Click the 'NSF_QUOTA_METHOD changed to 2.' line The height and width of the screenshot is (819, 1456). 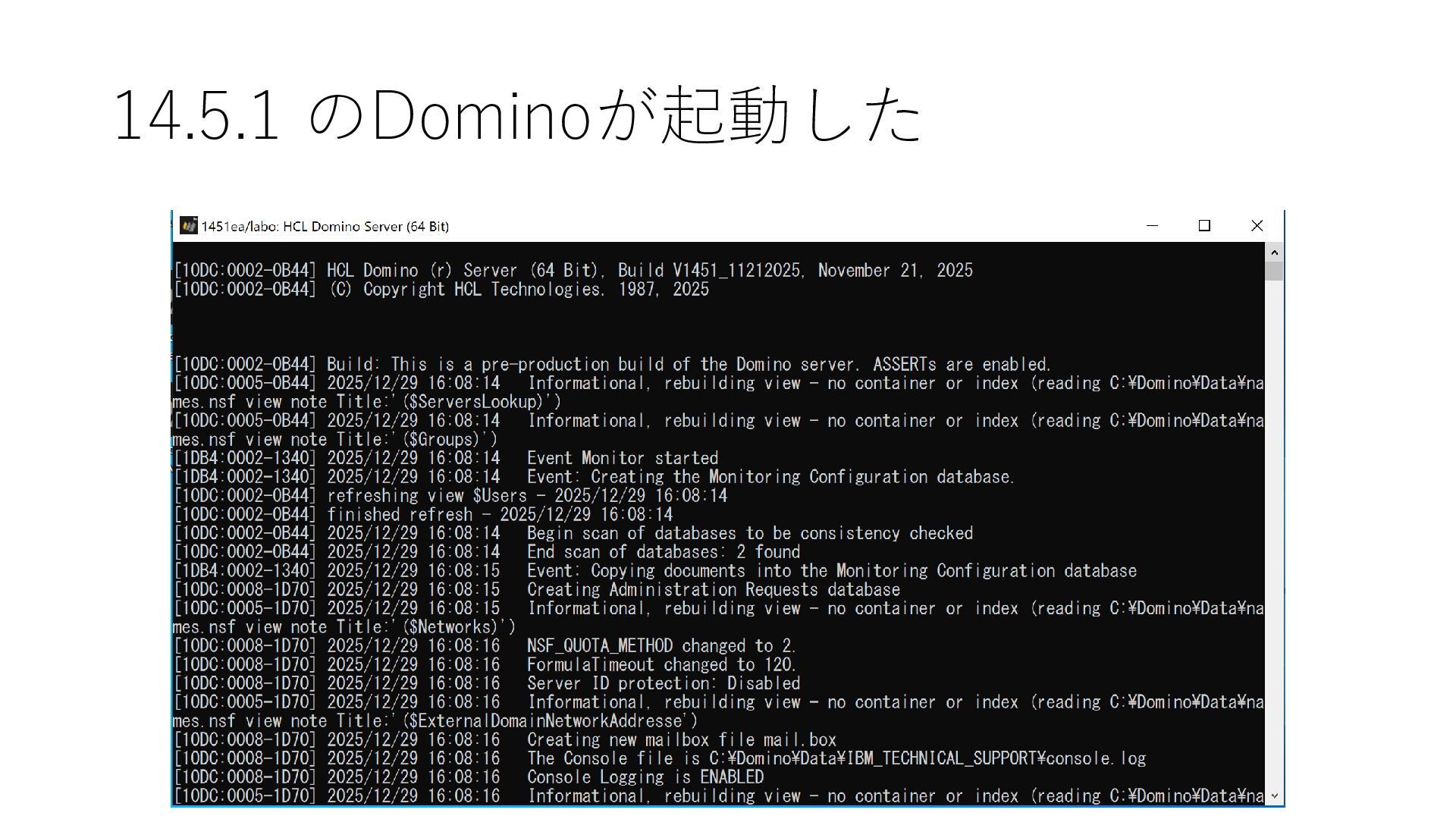[660, 646]
